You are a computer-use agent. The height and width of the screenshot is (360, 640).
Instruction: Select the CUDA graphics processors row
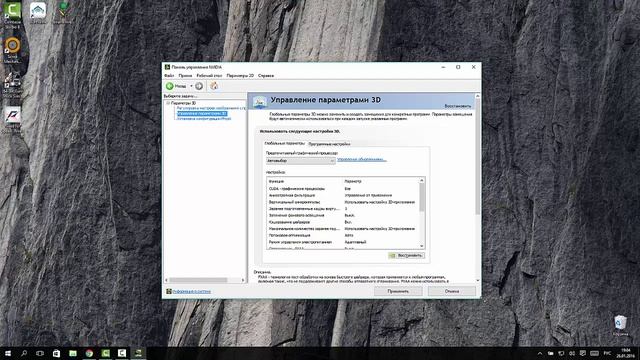coord(342,189)
